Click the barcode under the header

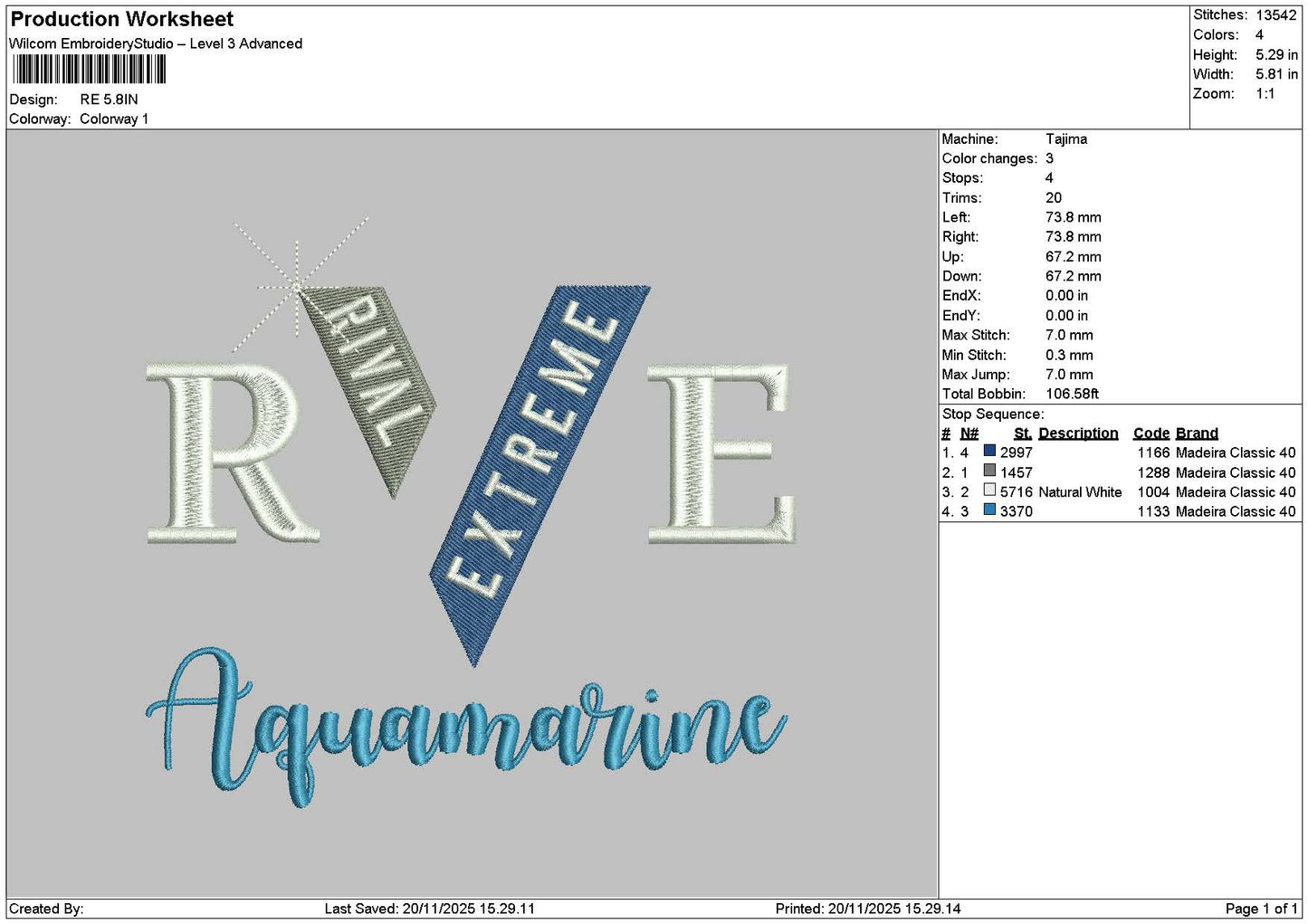tap(90, 70)
